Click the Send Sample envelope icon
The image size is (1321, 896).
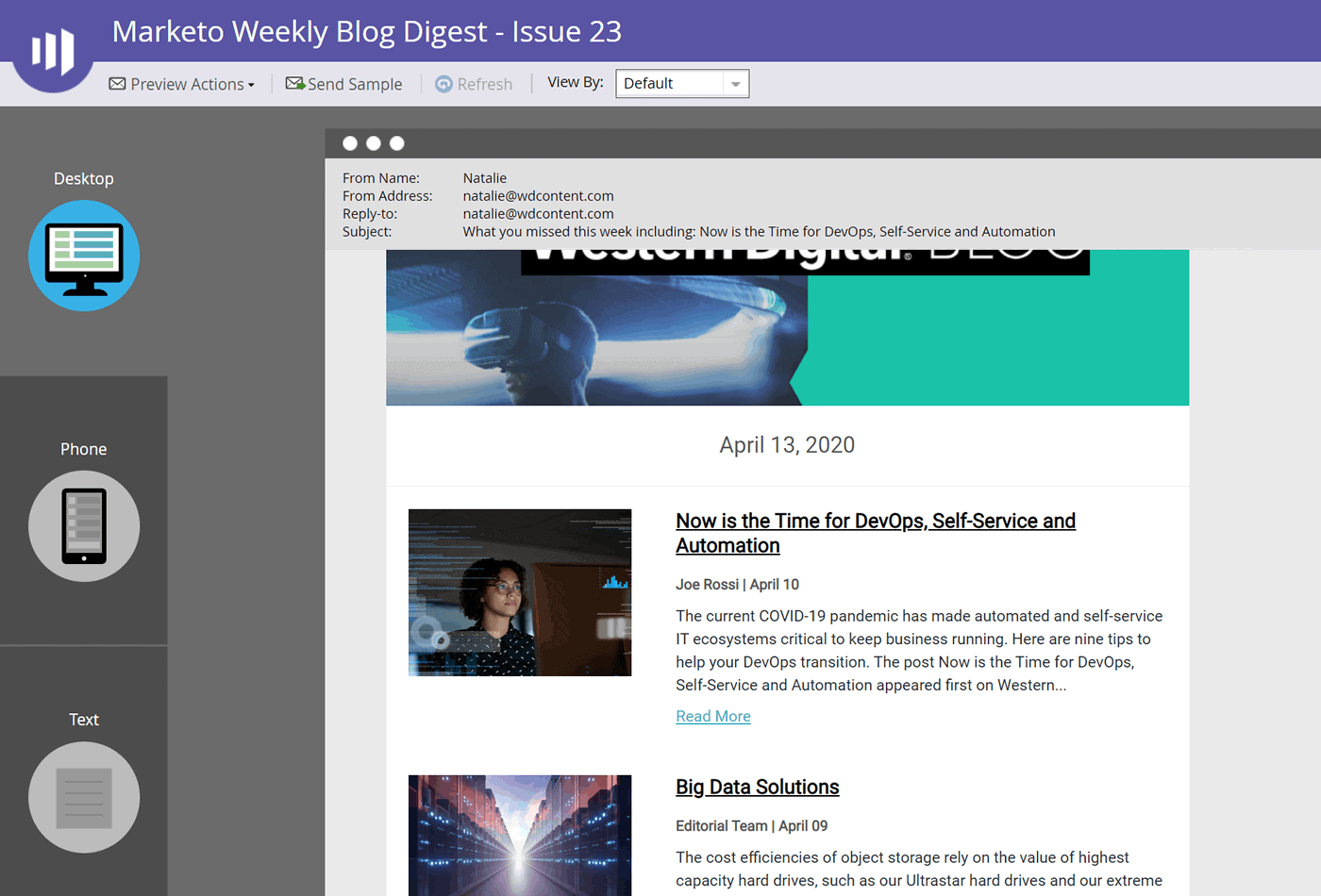[295, 83]
